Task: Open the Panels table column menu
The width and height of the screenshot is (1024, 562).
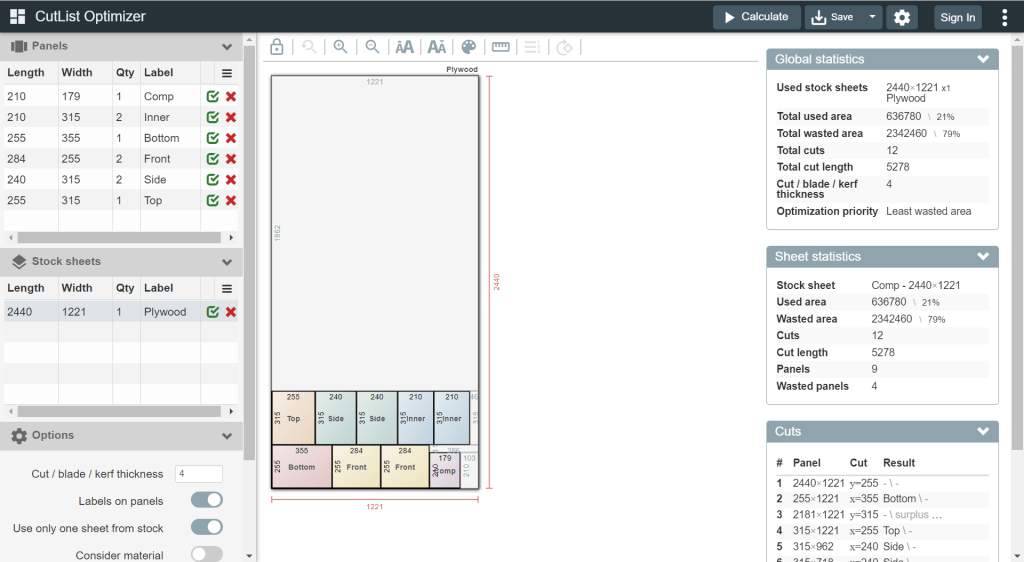Action: [227, 73]
